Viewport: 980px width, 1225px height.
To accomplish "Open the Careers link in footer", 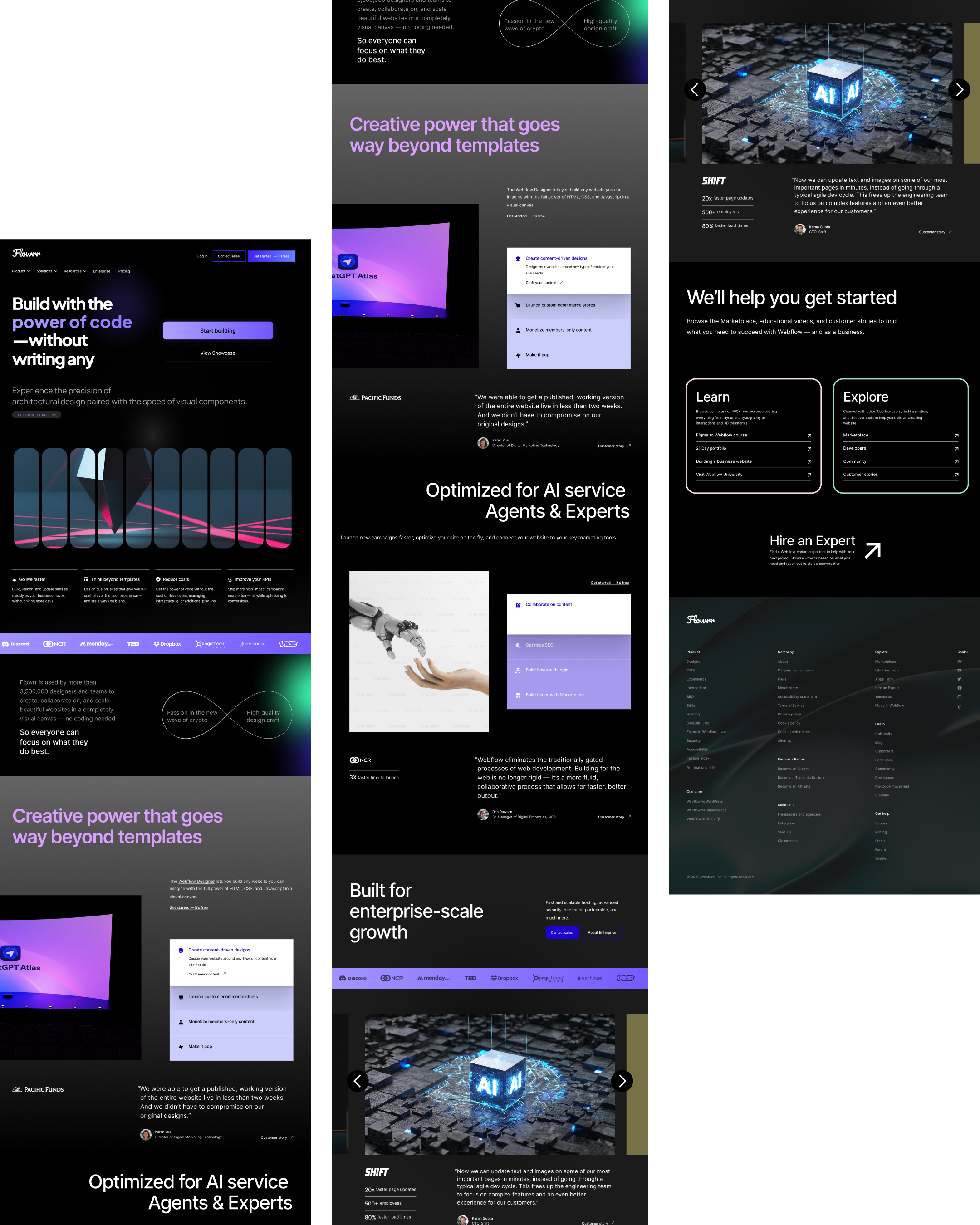I will point(784,671).
